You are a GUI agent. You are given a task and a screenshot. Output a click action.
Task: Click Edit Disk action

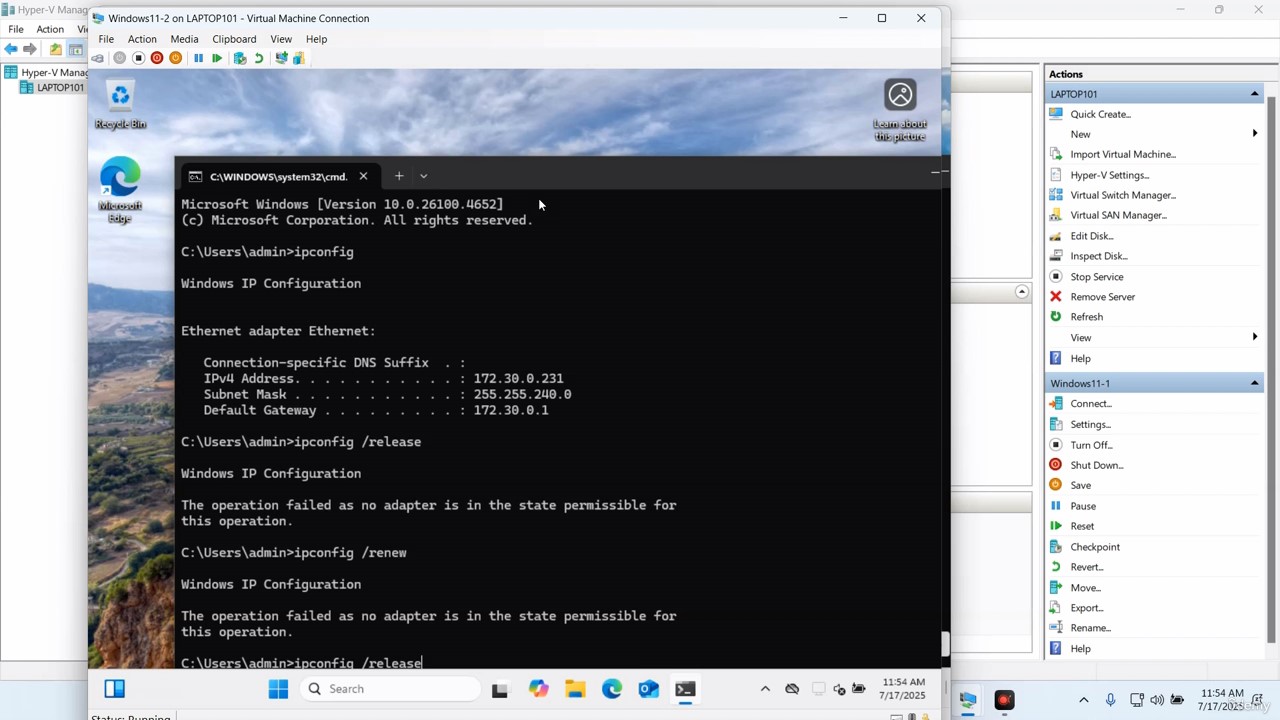click(1092, 236)
